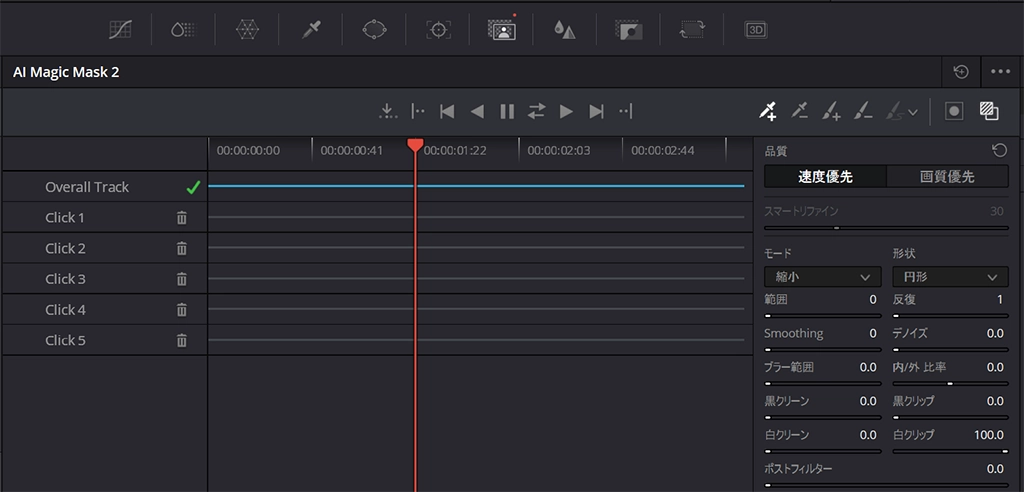Open the Color Warper palette
This screenshot has width=1024, height=492.
tap(247, 30)
